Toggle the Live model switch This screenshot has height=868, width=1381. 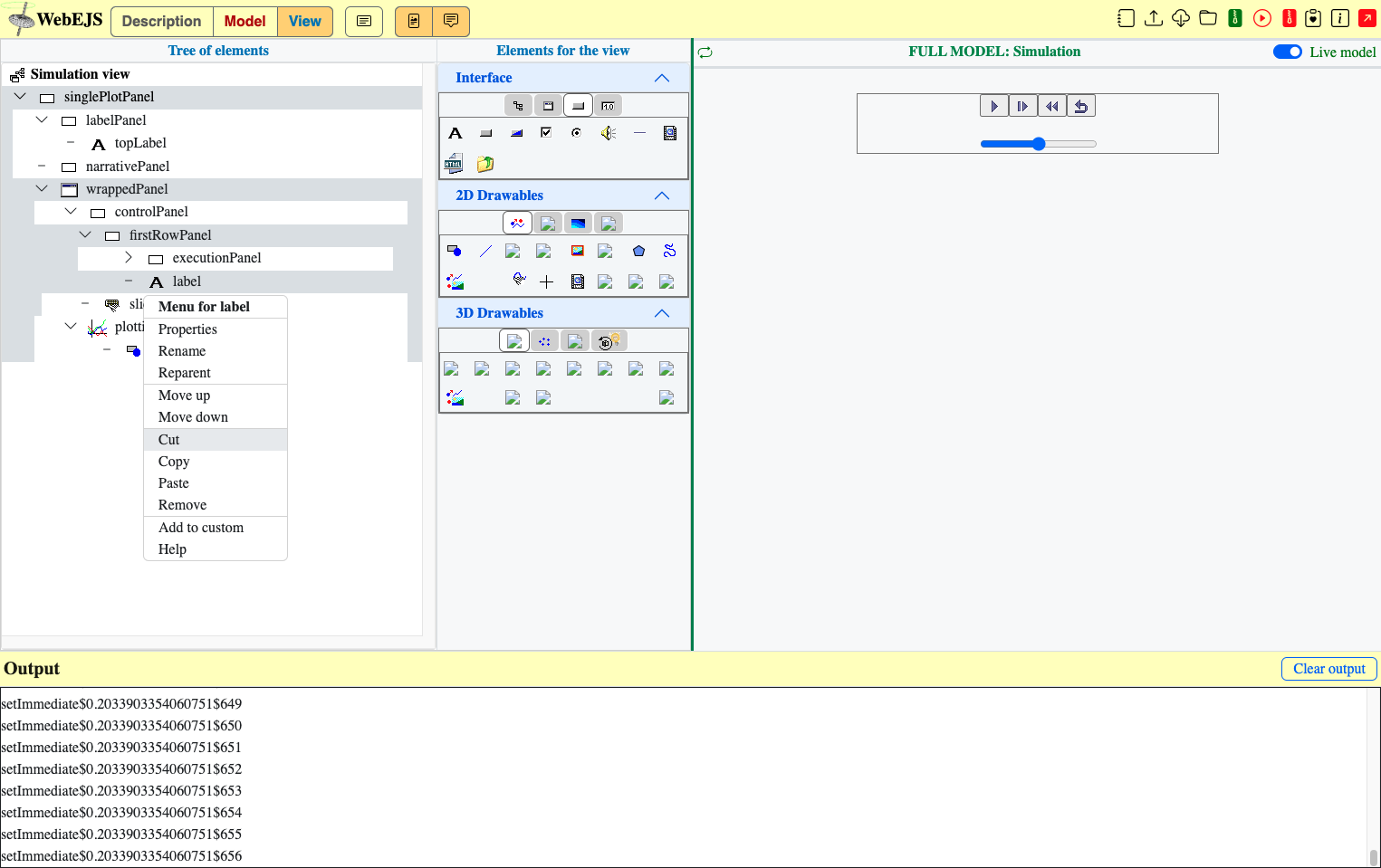(x=1288, y=52)
